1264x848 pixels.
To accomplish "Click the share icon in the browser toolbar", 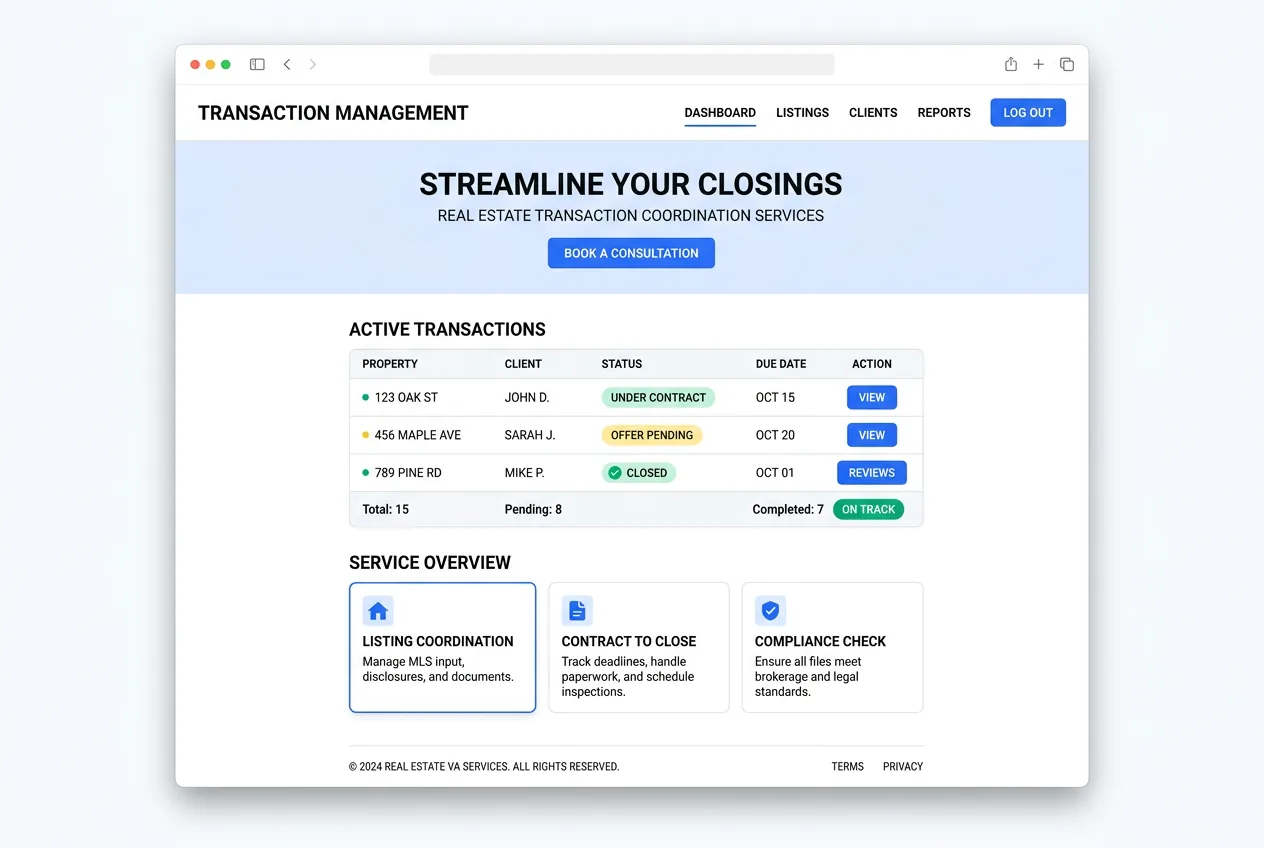I will point(1010,63).
